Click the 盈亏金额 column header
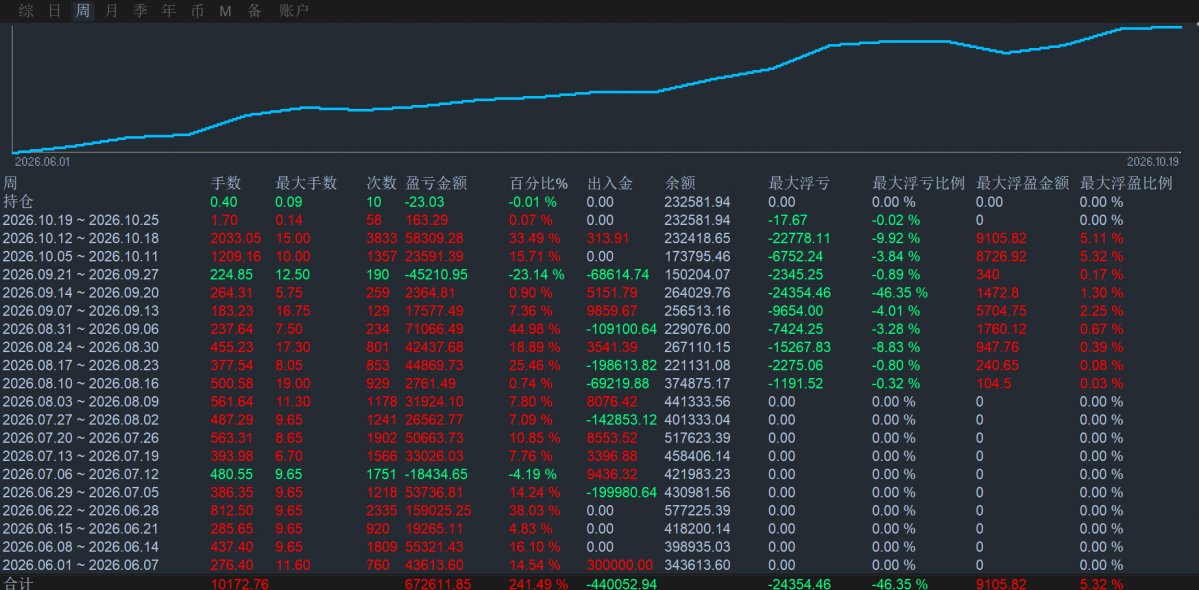This screenshot has width=1199, height=590. tap(436, 183)
